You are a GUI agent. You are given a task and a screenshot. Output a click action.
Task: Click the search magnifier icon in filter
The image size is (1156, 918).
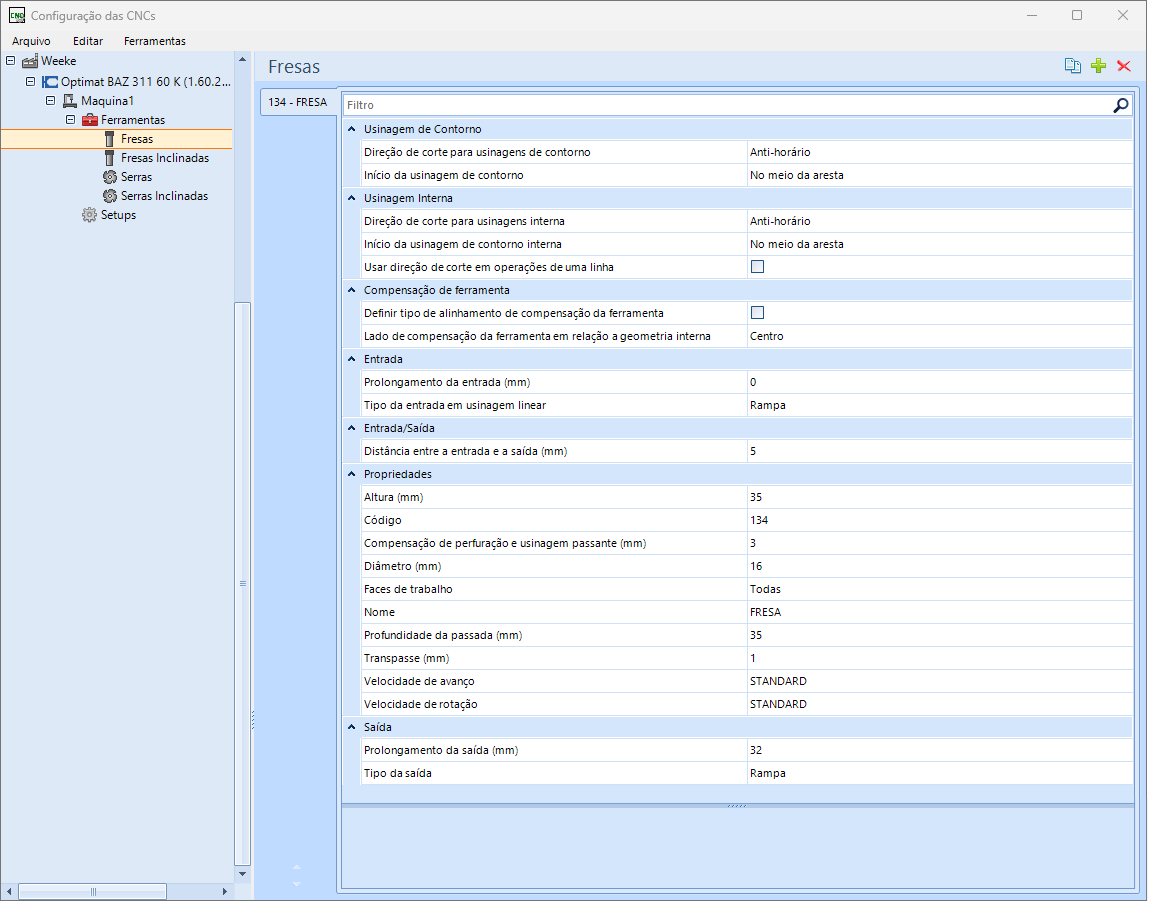[1121, 105]
